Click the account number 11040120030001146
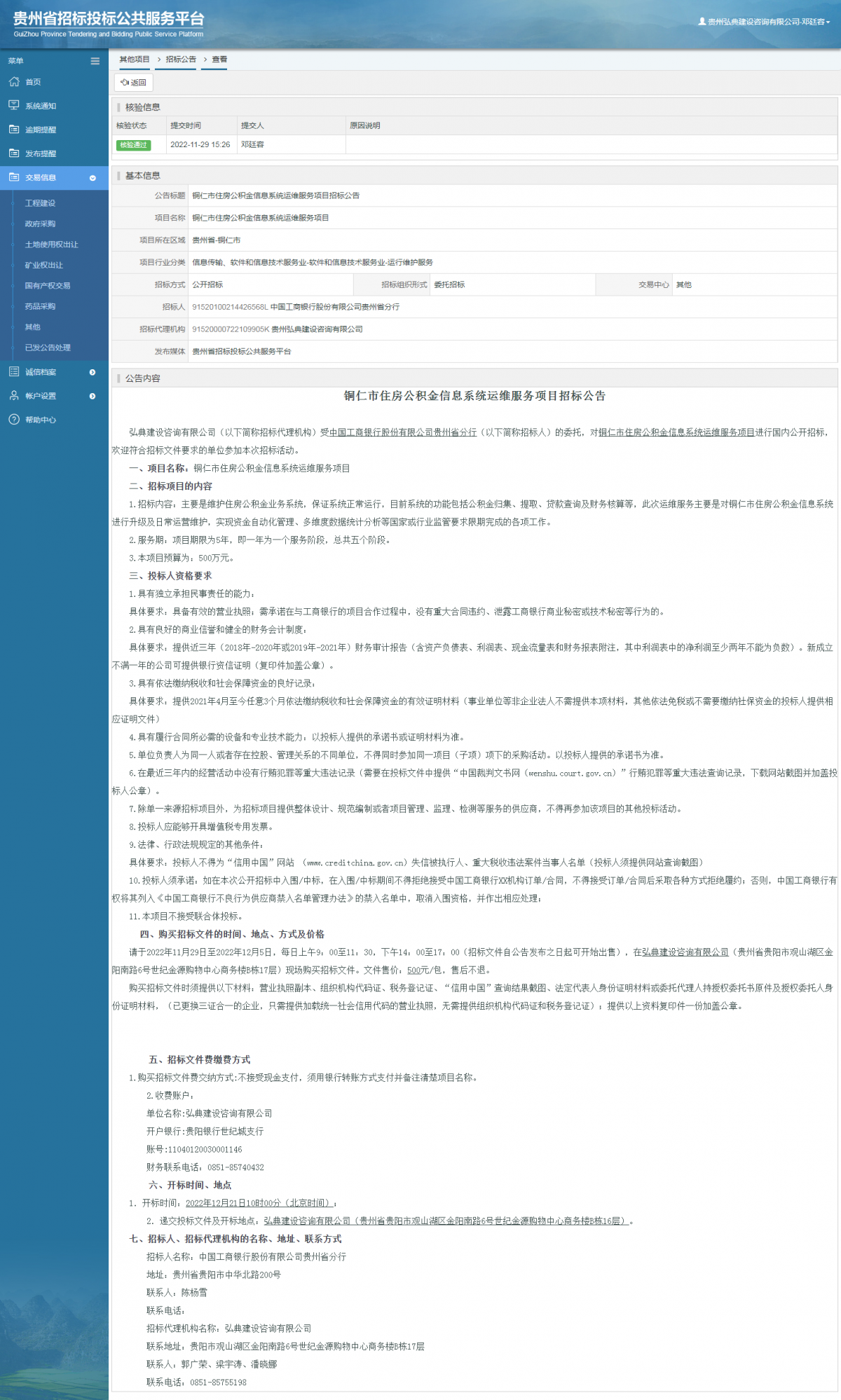Screen dimensions: 841x1400 pos(205,1149)
